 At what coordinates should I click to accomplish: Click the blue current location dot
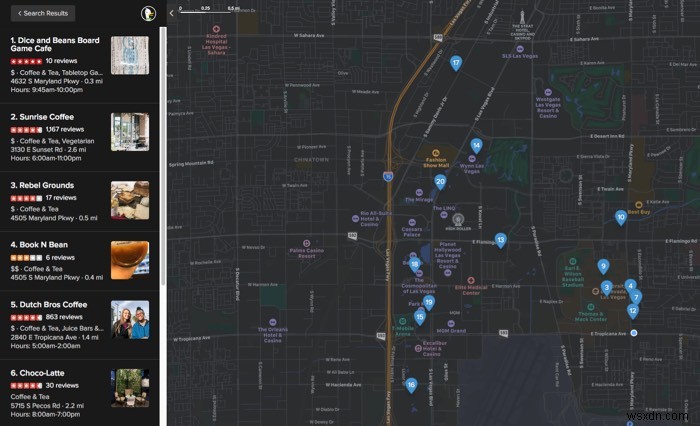click(x=633, y=333)
